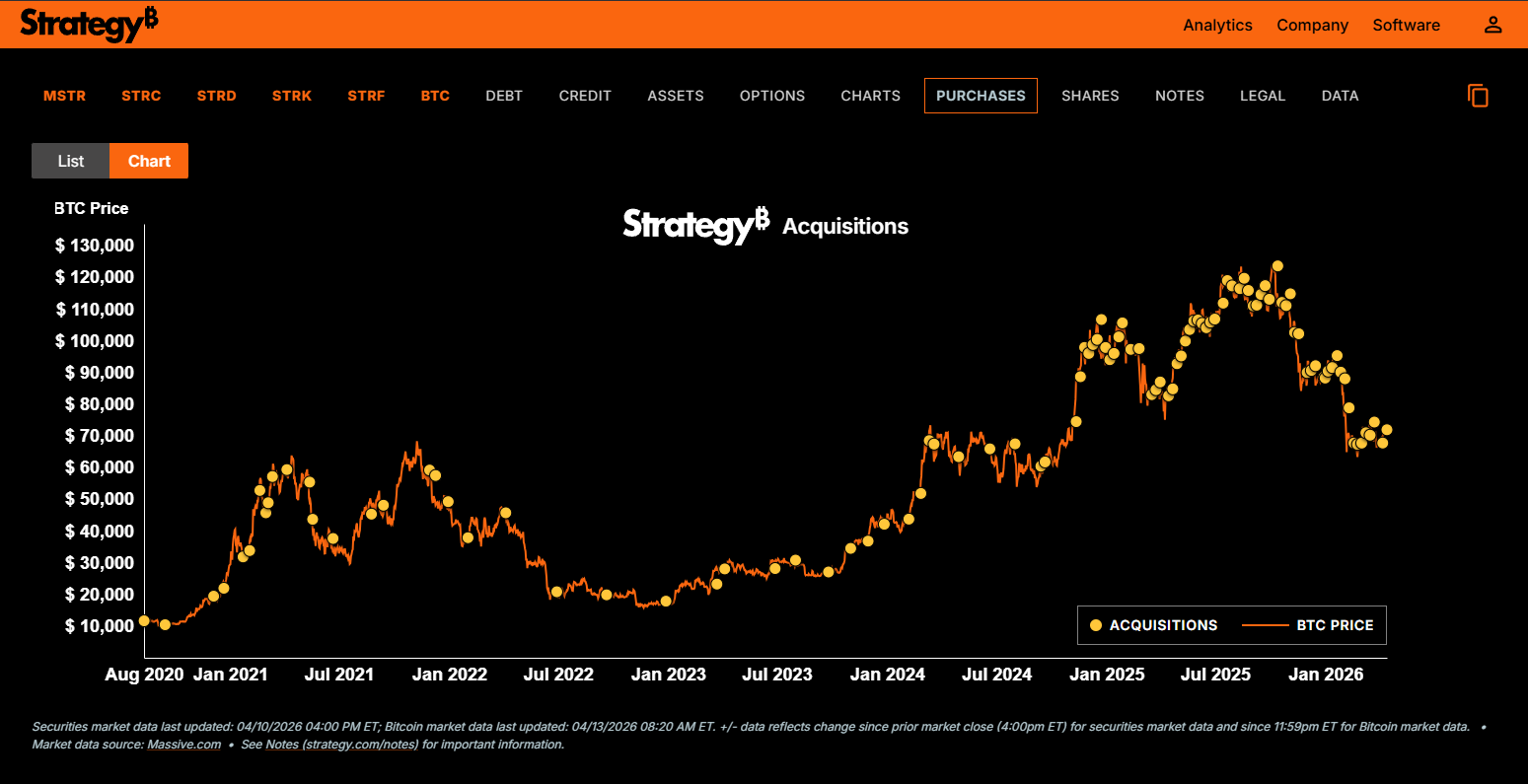Select the BTC tab
1528x784 pixels.
(x=435, y=96)
